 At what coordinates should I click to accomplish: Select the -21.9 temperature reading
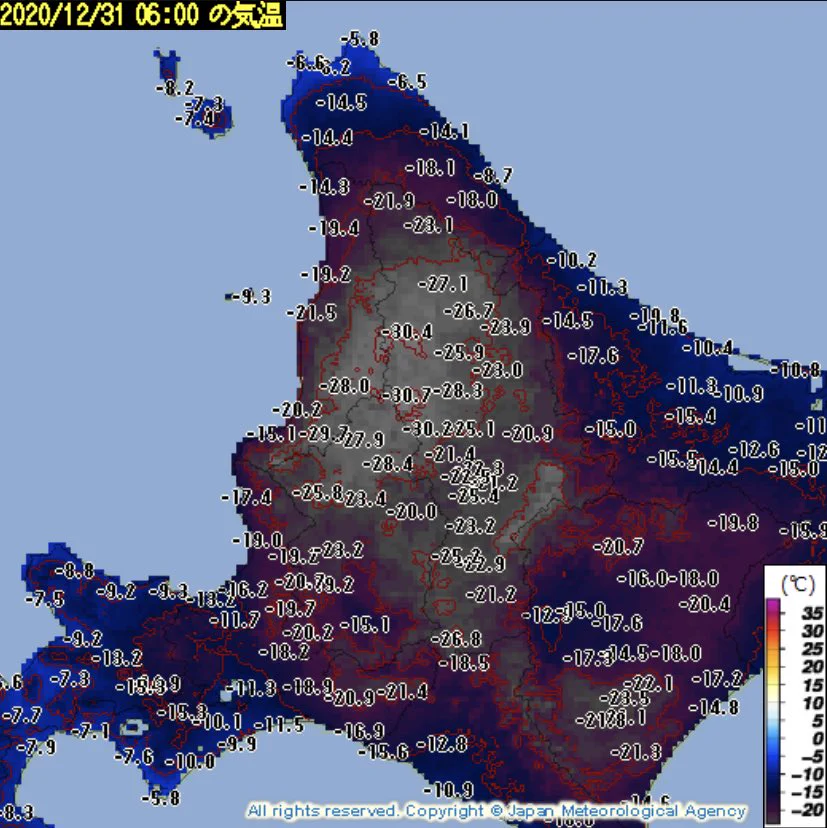pyautogui.click(x=389, y=201)
